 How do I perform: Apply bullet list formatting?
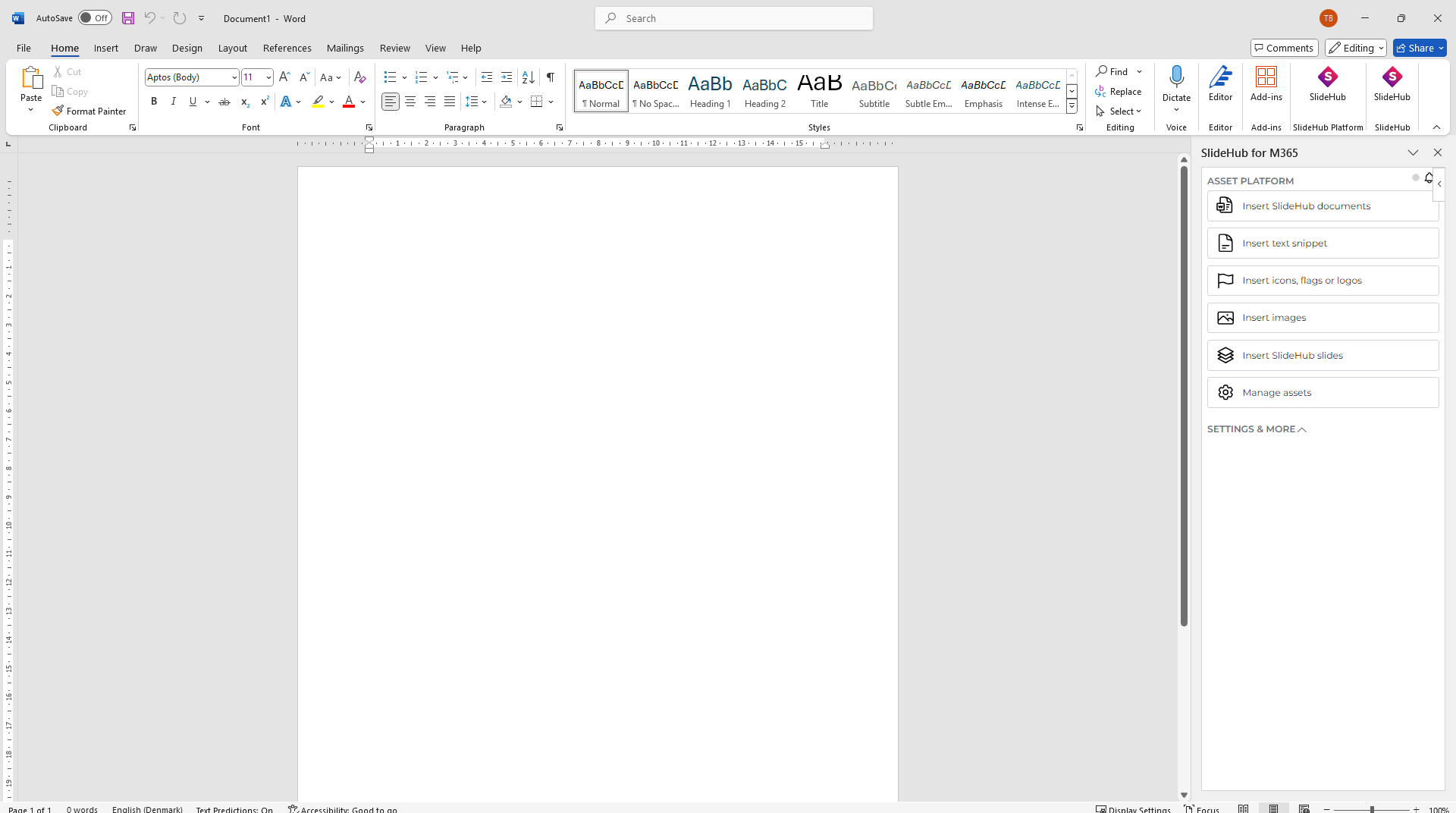[x=390, y=77]
